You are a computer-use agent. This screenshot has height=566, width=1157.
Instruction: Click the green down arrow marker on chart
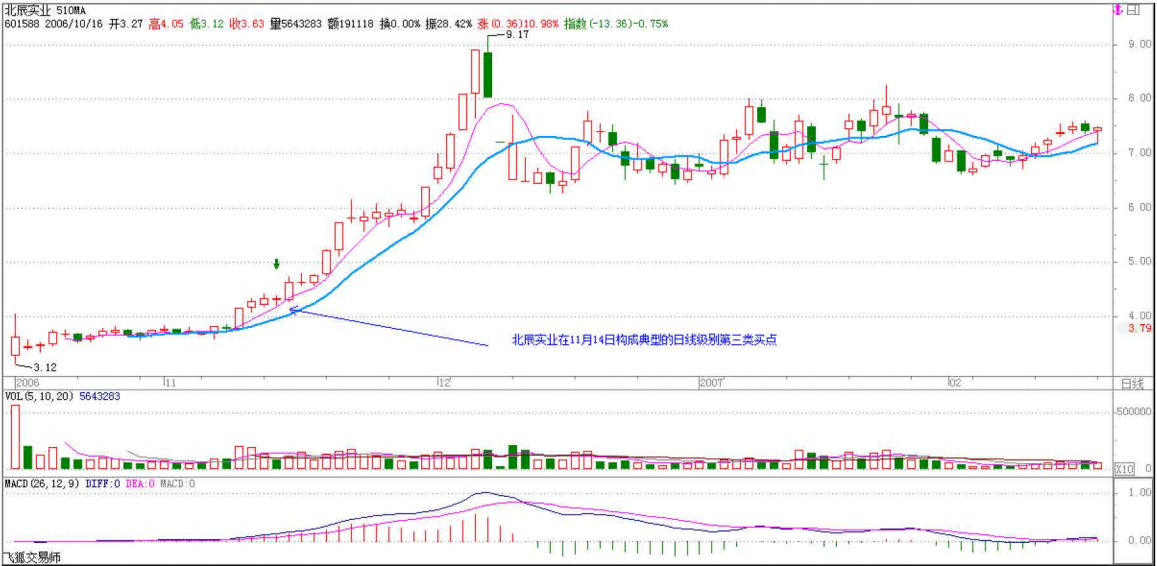click(x=277, y=264)
